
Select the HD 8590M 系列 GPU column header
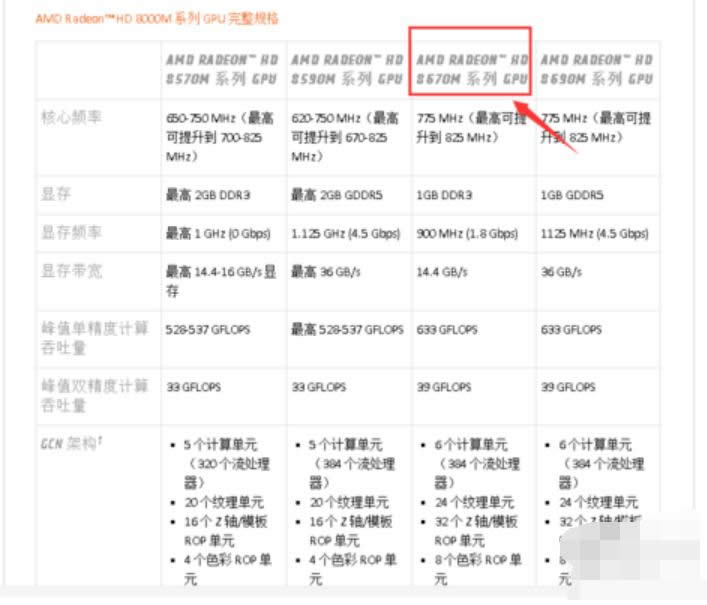pos(347,69)
